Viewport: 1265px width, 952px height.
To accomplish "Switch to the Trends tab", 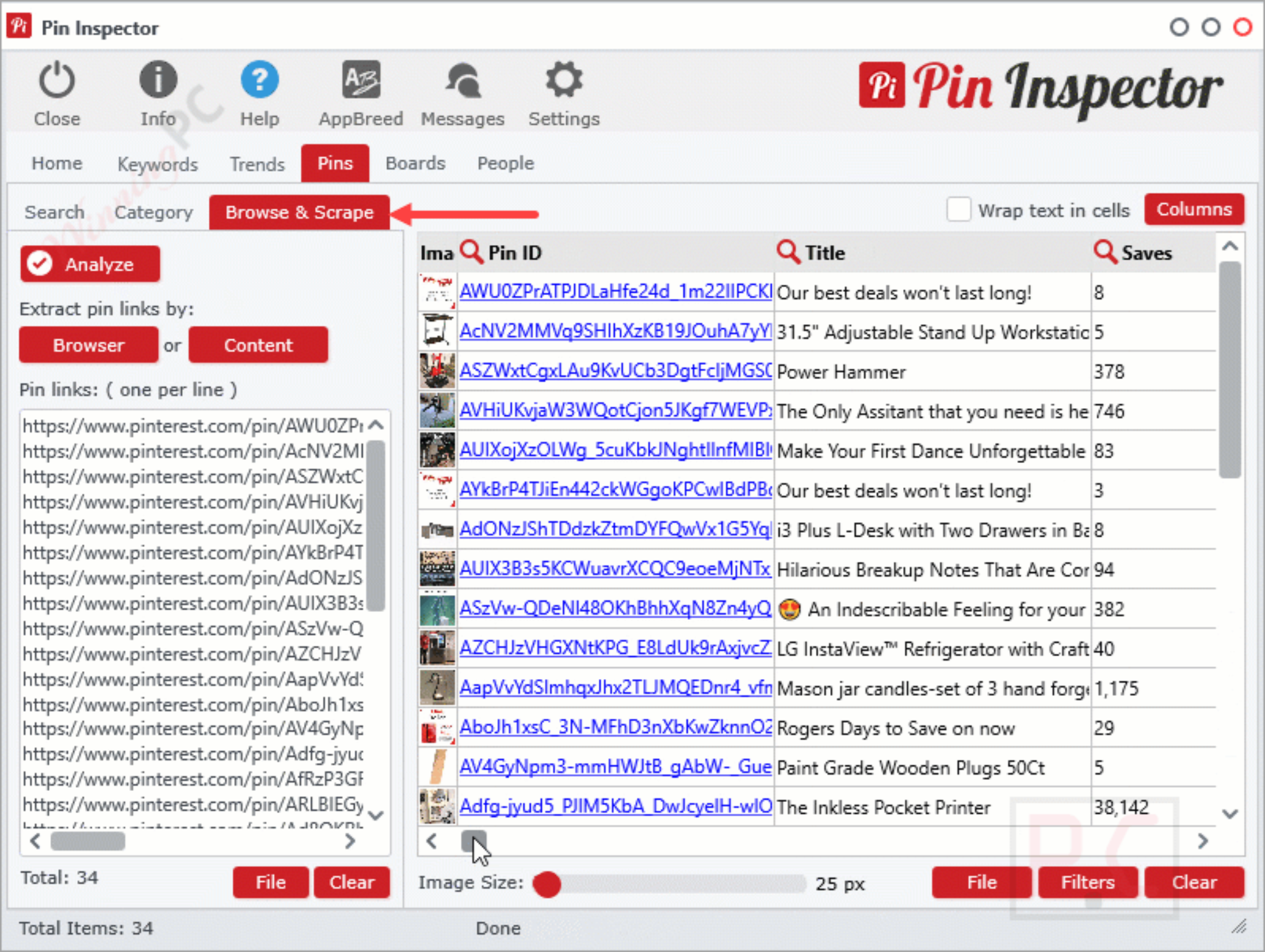I will click(x=257, y=164).
